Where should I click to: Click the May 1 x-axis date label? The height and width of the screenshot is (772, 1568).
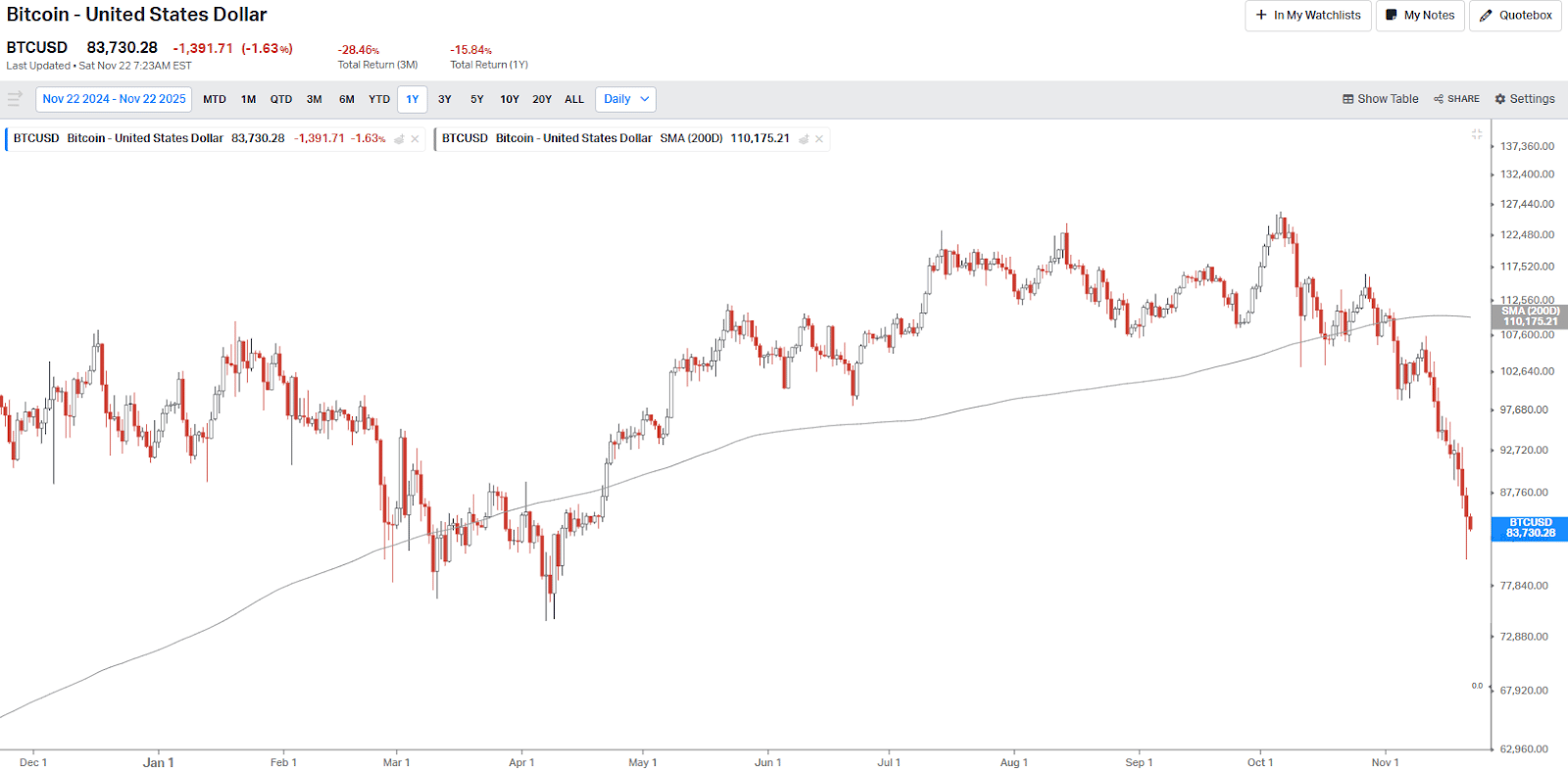(x=642, y=762)
